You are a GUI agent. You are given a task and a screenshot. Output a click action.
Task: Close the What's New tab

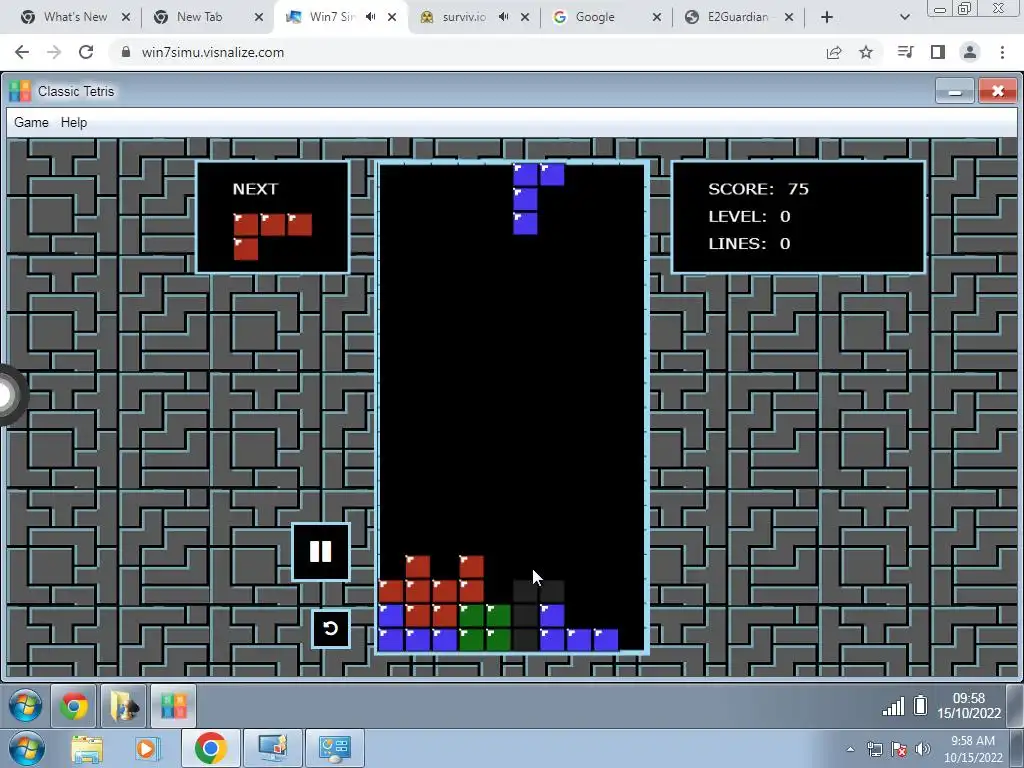(126, 17)
